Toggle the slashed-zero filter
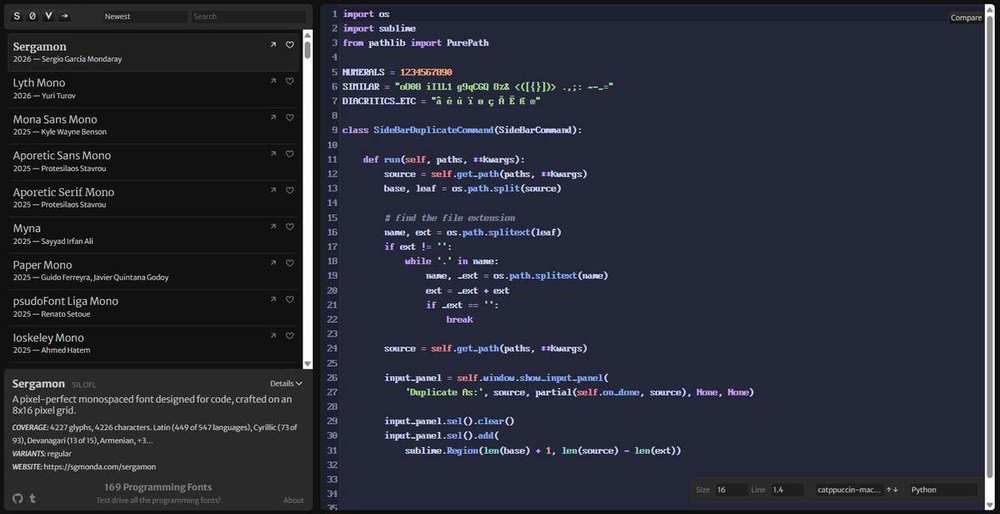The width and height of the screenshot is (1000, 514). [x=33, y=17]
